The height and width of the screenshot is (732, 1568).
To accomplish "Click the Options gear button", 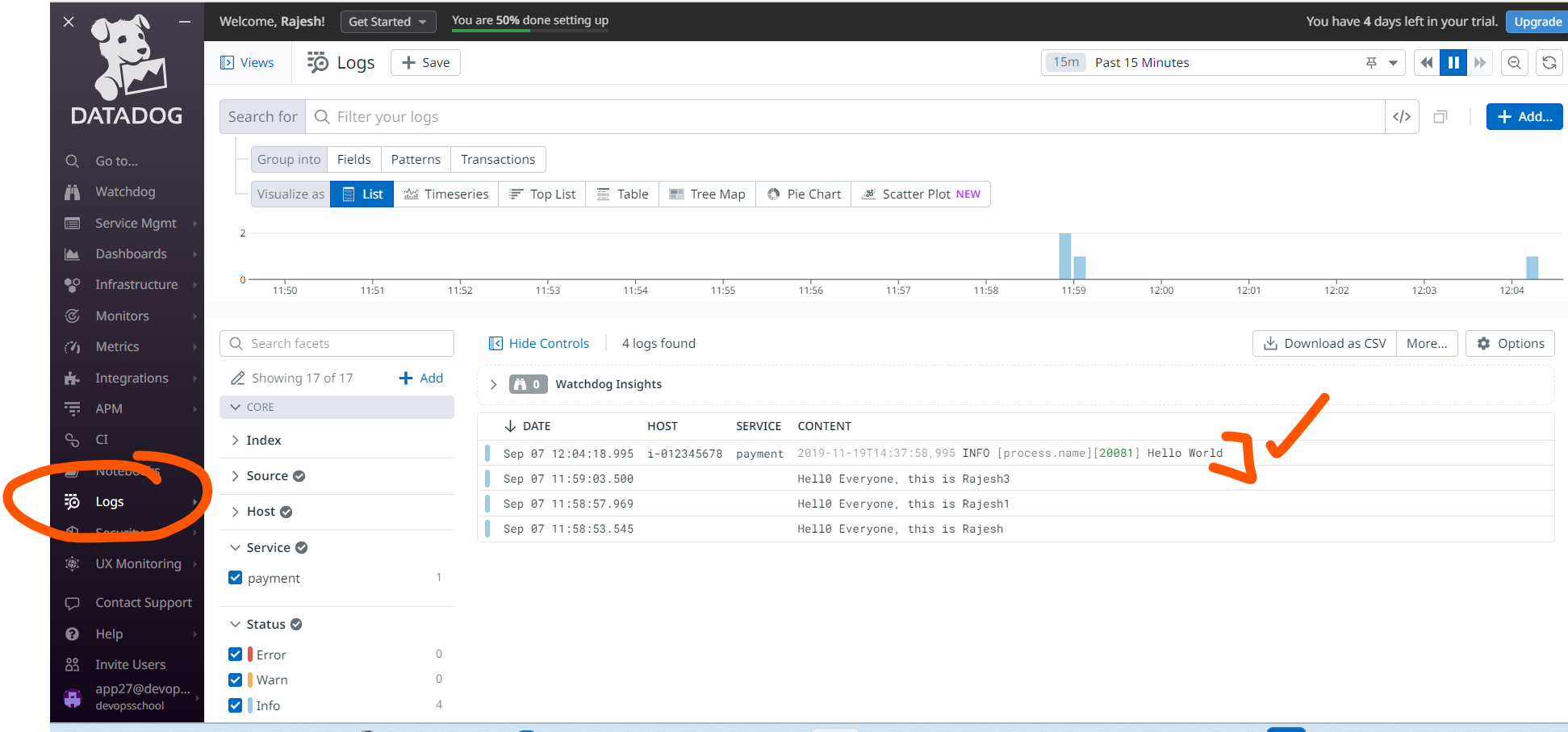I will pyautogui.click(x=1510, y=344).
